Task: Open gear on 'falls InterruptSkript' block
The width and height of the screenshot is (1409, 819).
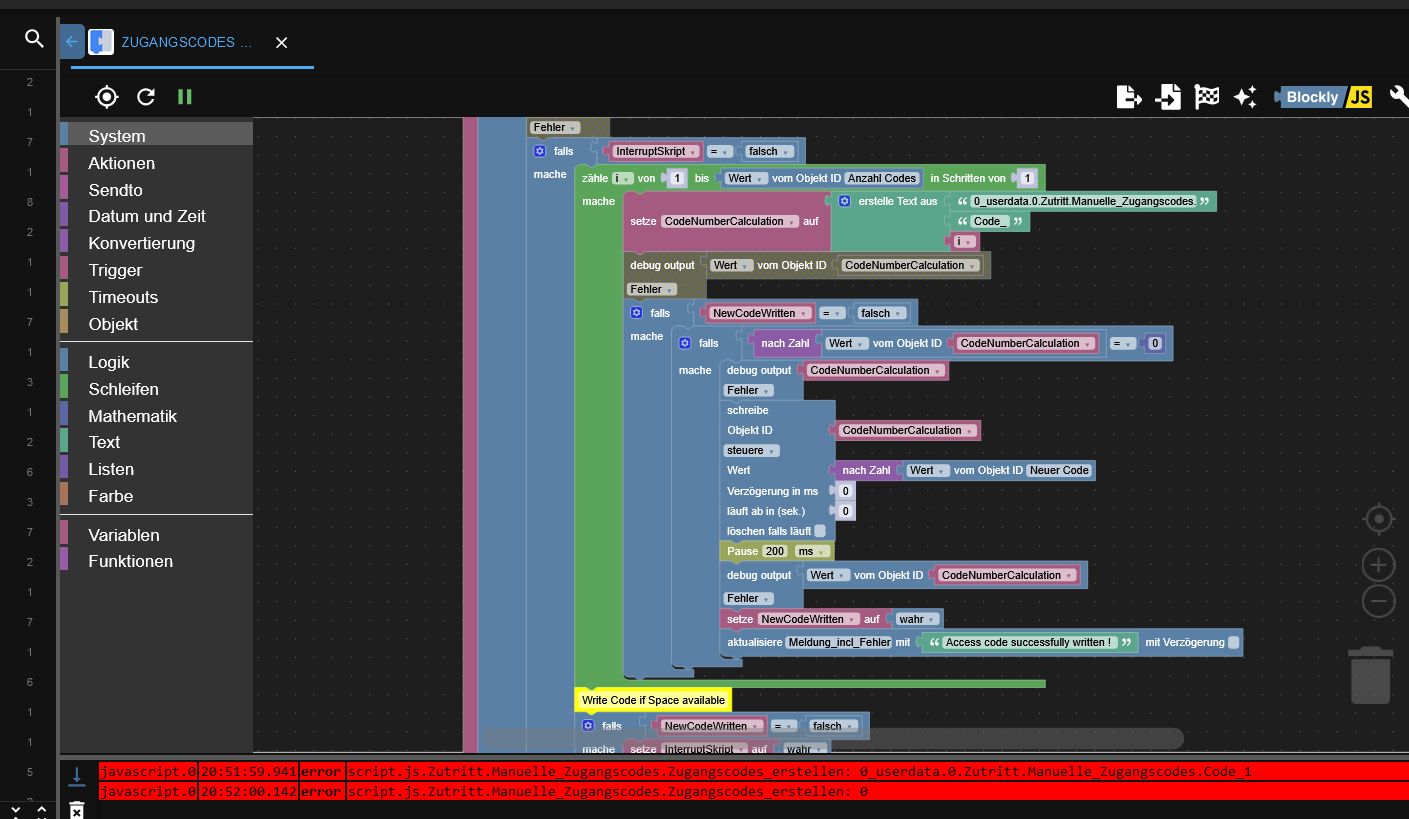Action: click(540, 151)
